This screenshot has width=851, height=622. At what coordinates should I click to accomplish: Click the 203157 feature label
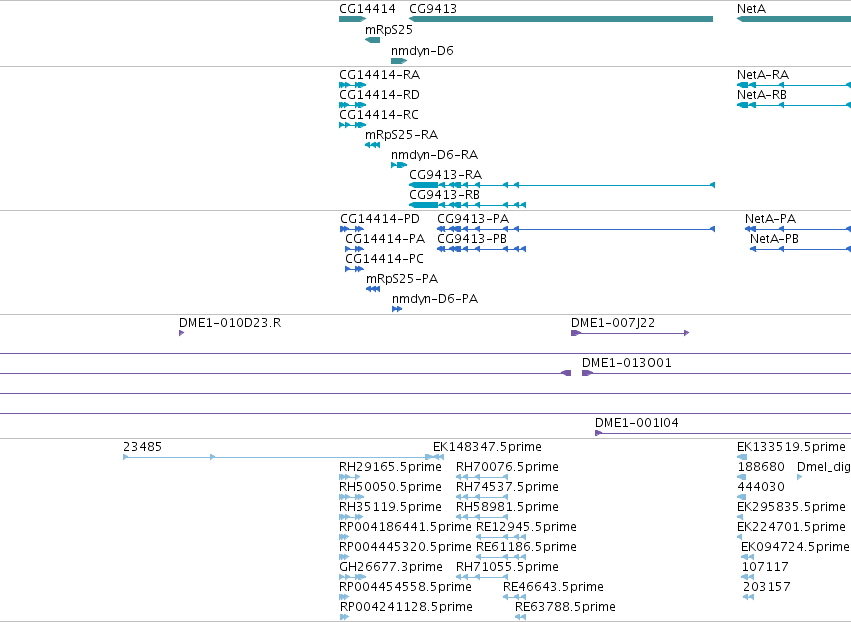[766, 587]
